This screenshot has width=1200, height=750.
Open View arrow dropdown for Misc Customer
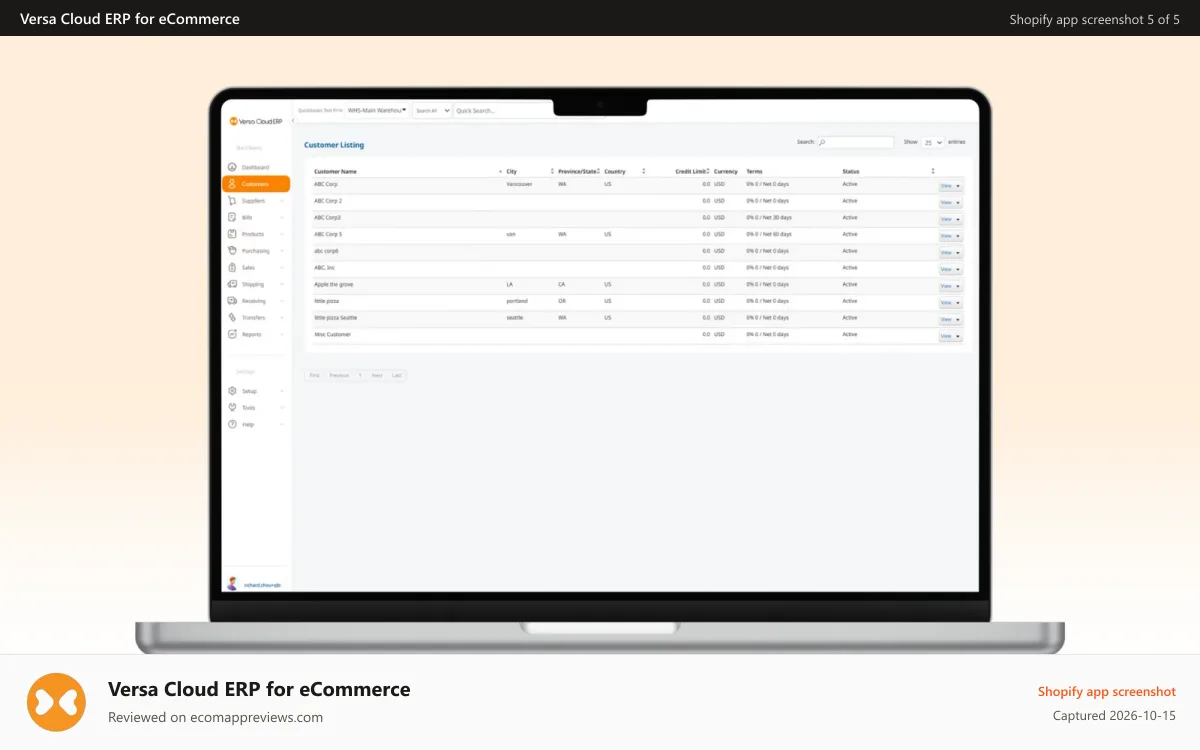[958, 337]
